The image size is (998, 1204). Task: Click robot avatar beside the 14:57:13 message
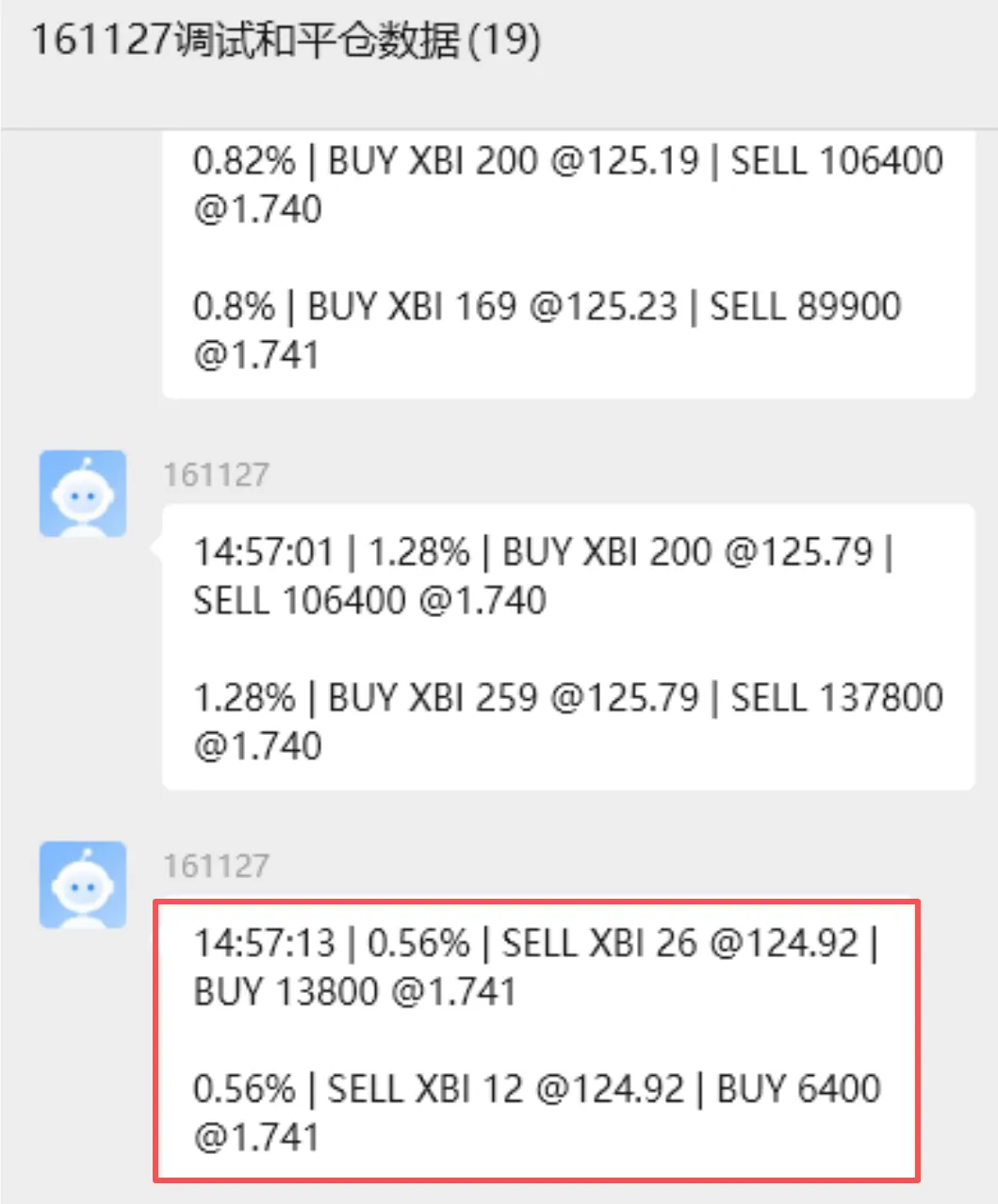point(83,885)
